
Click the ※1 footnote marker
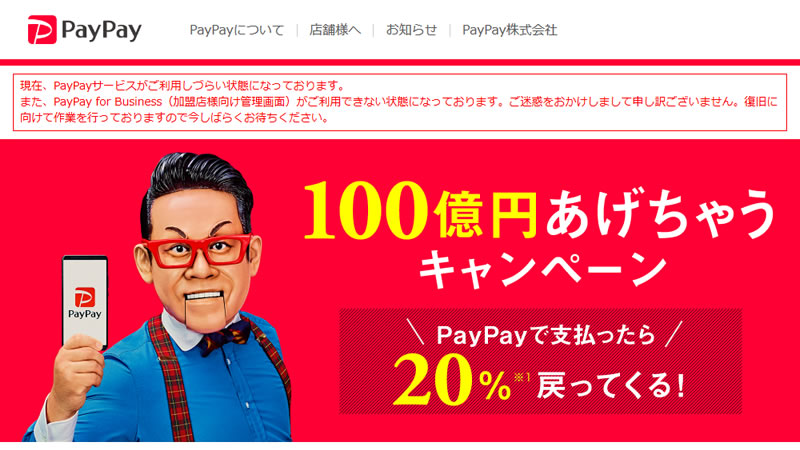click(x=522, y=378)
